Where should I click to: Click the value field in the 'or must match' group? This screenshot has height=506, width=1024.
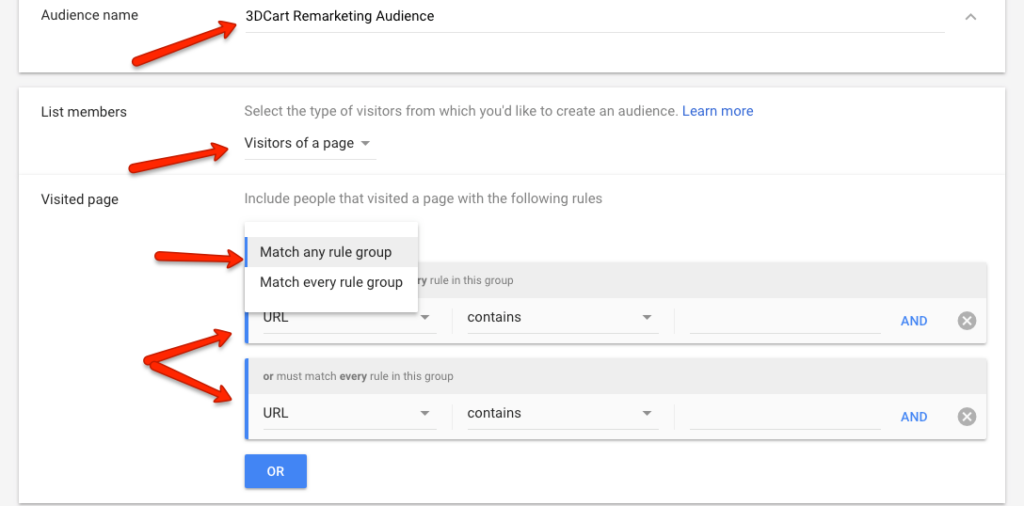point(784,415)
